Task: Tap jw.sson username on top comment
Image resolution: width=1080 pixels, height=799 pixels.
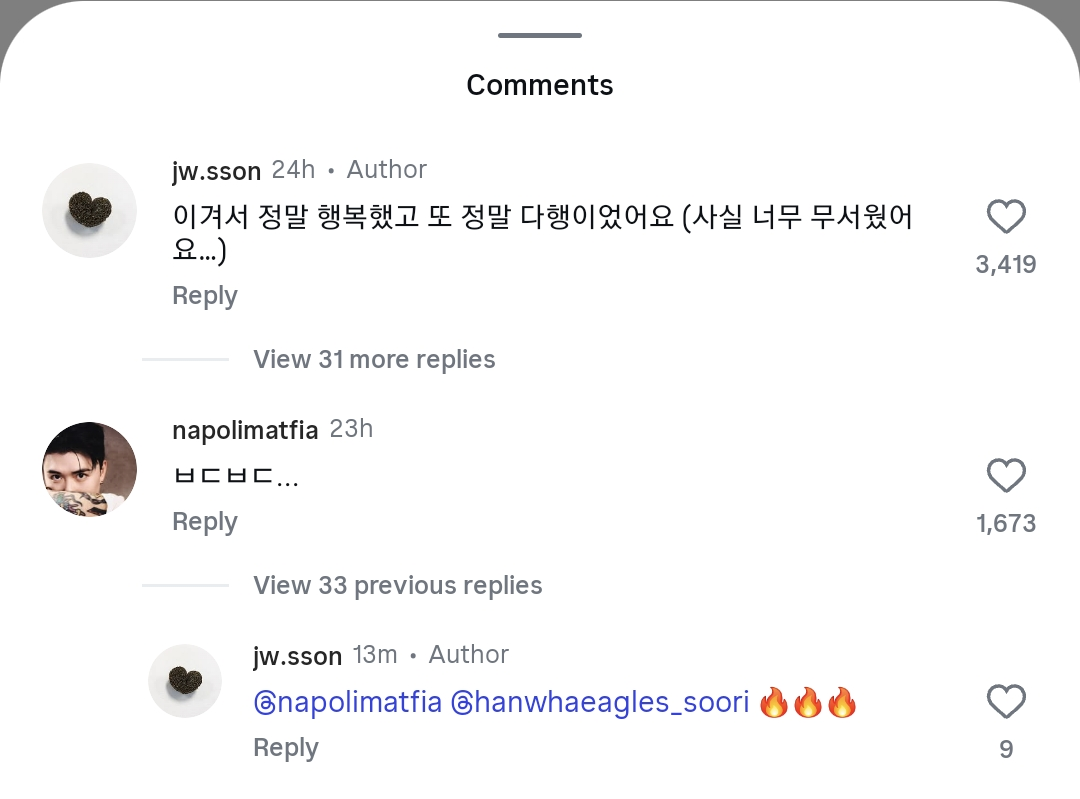Action: click(x=216, y=171)
